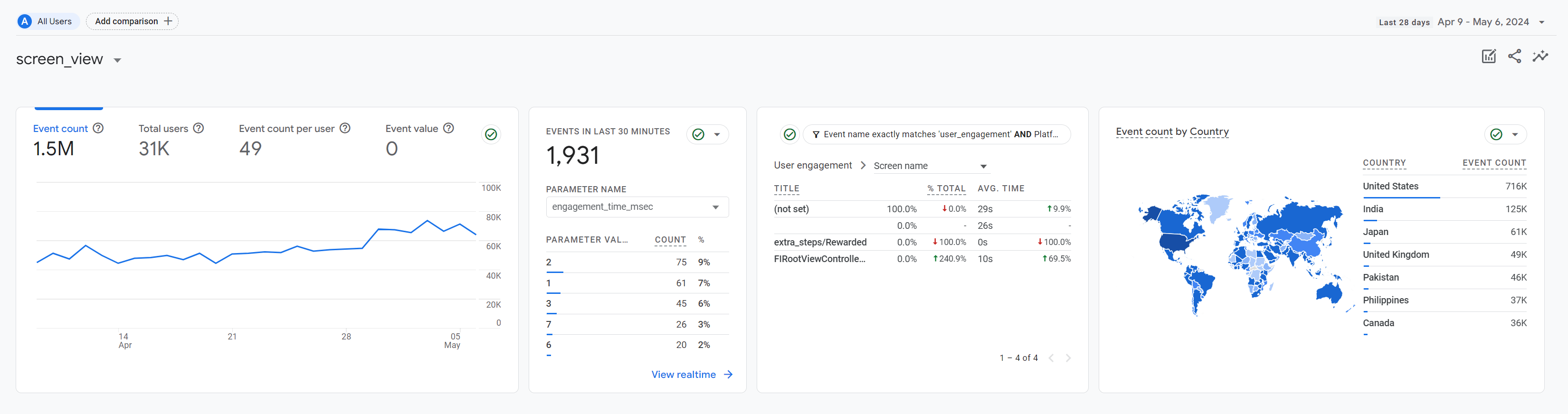Click the Add comparison button
This screenshot has height=414, width=1568.
point(132,21)
